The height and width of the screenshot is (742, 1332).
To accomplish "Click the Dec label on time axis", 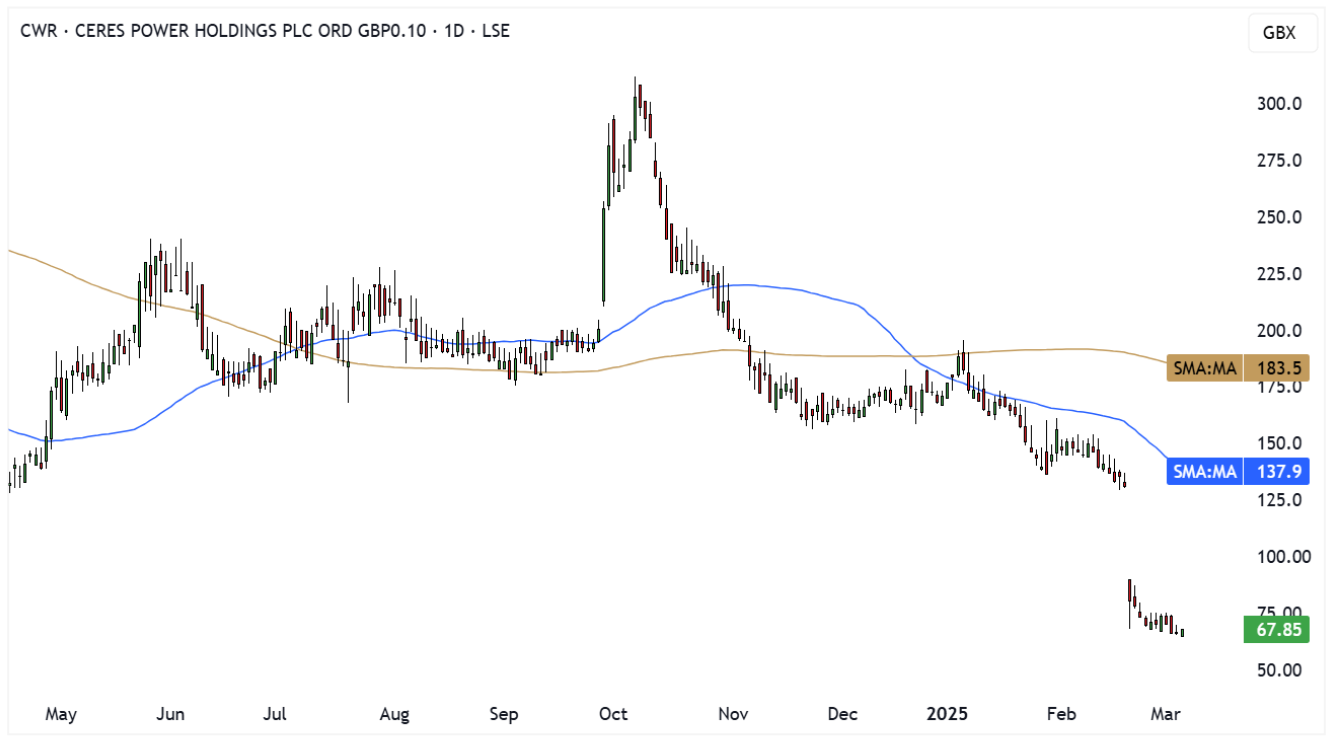I will click(843, 714).
